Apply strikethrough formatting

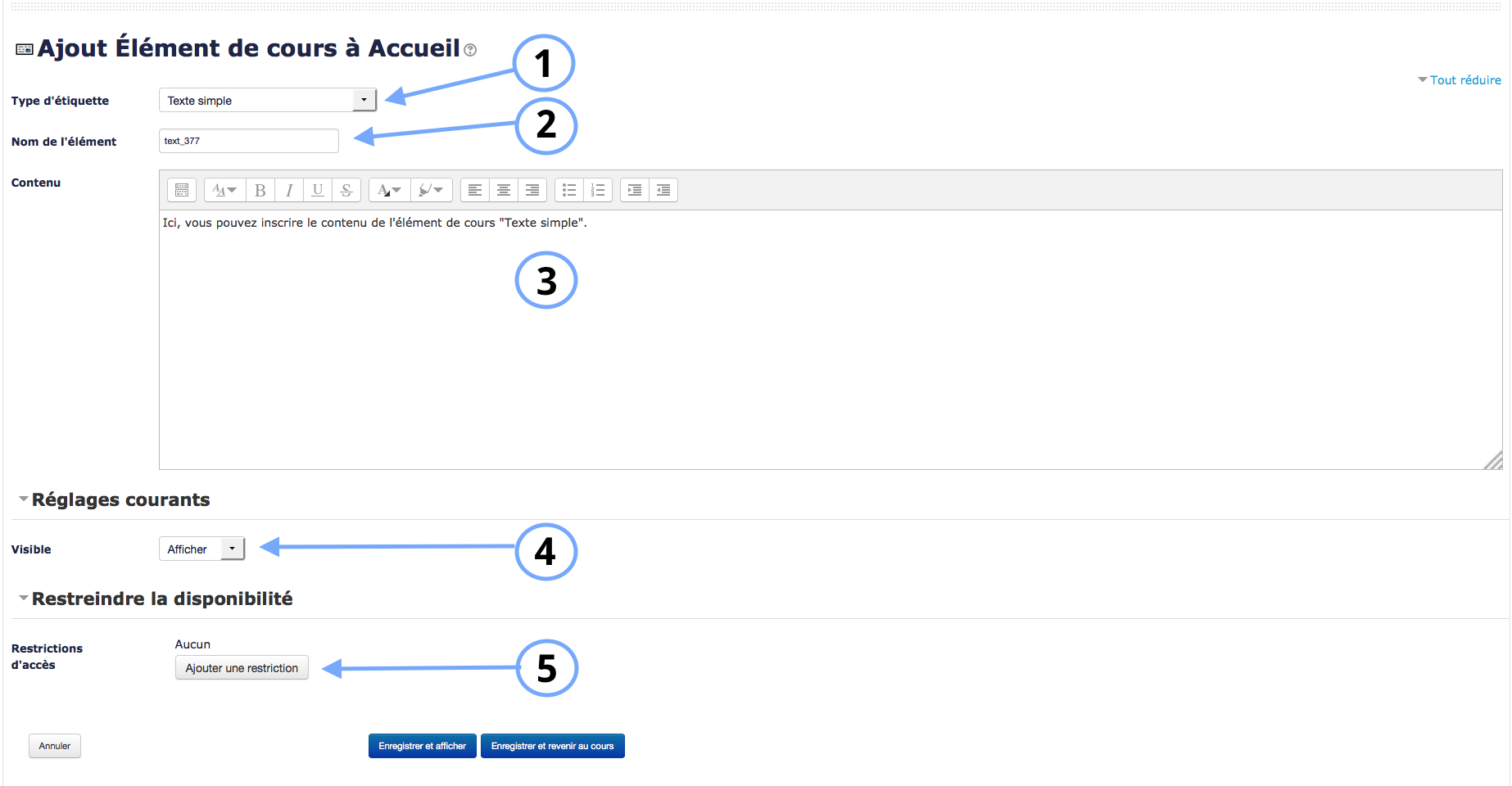pos(346,191)
